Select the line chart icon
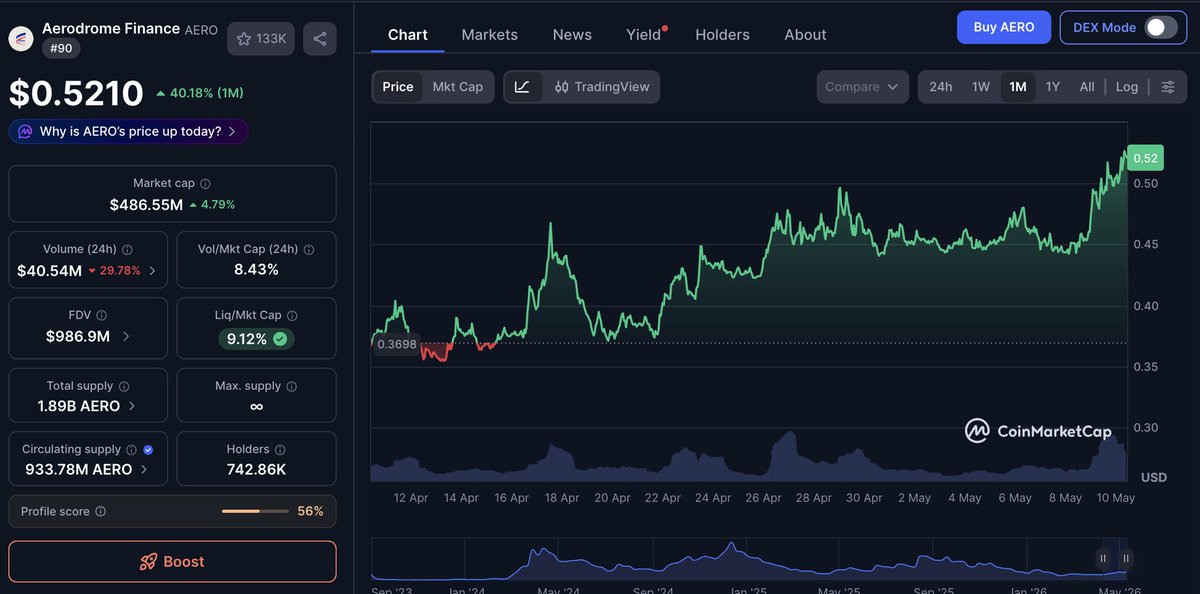This screenshot has height=594, width=1200. tap(522, 87)
